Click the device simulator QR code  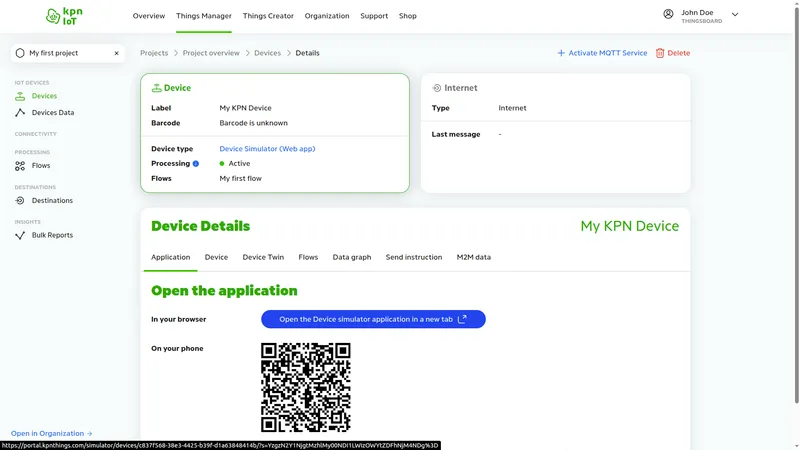(306, 387)
